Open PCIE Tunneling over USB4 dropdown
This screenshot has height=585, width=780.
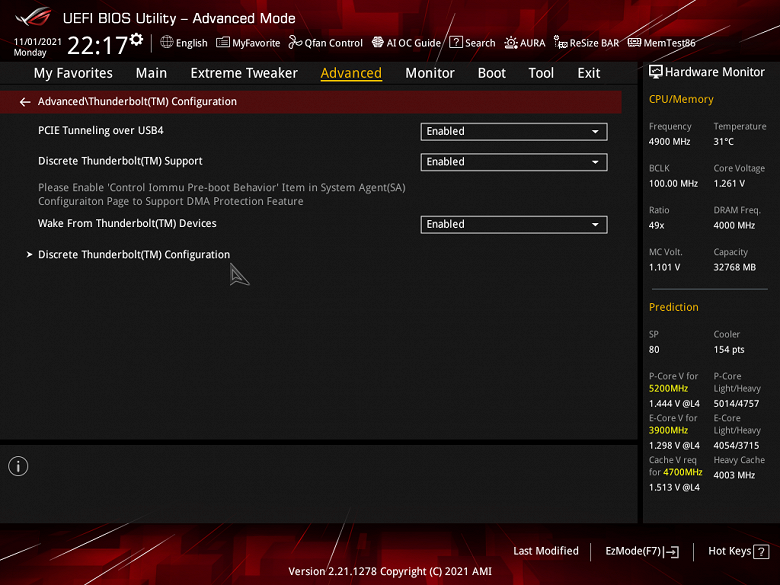tap(514, 131)
